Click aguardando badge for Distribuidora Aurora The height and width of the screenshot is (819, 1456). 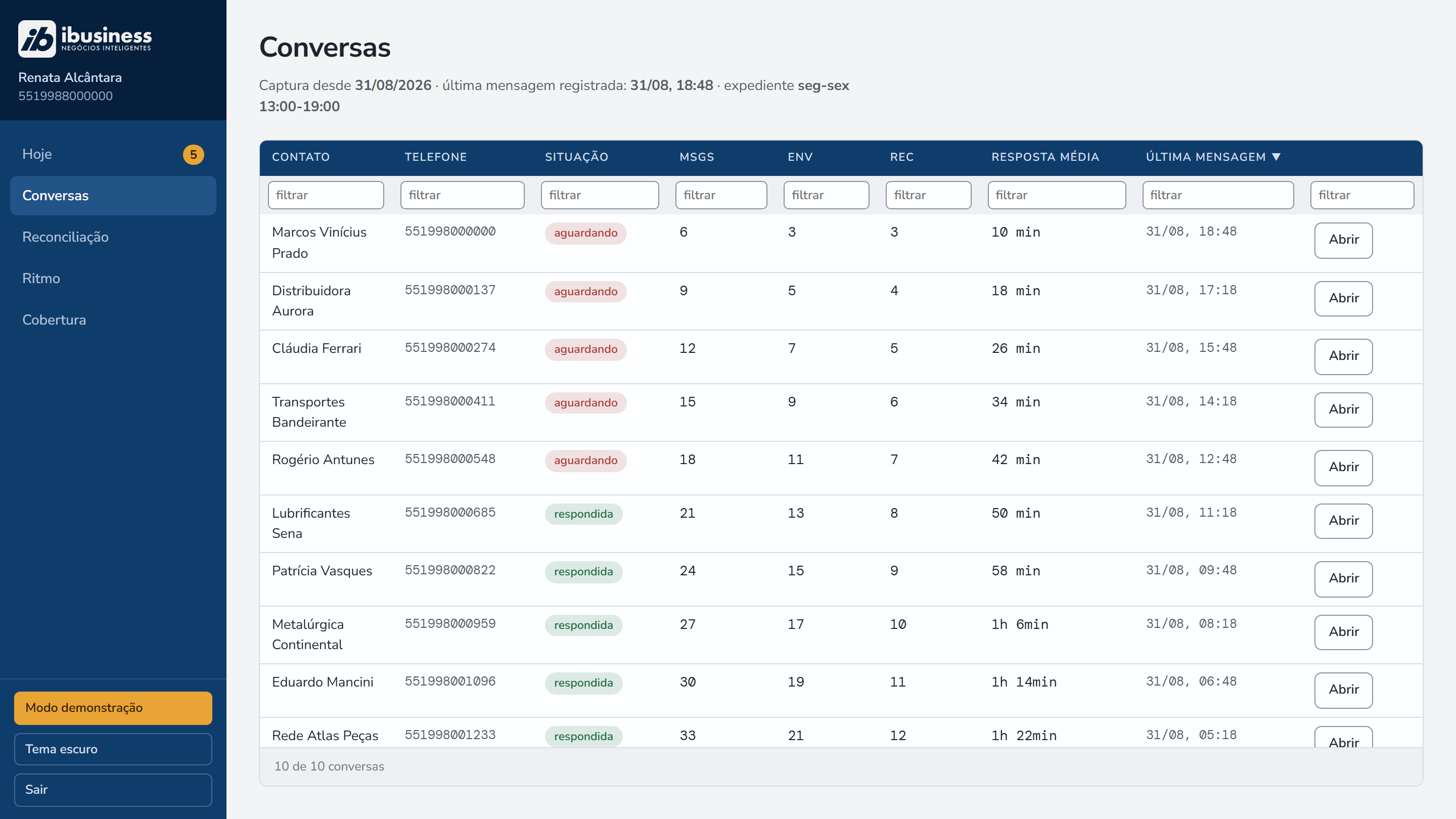pyautogui.click(x=585, y=292)
